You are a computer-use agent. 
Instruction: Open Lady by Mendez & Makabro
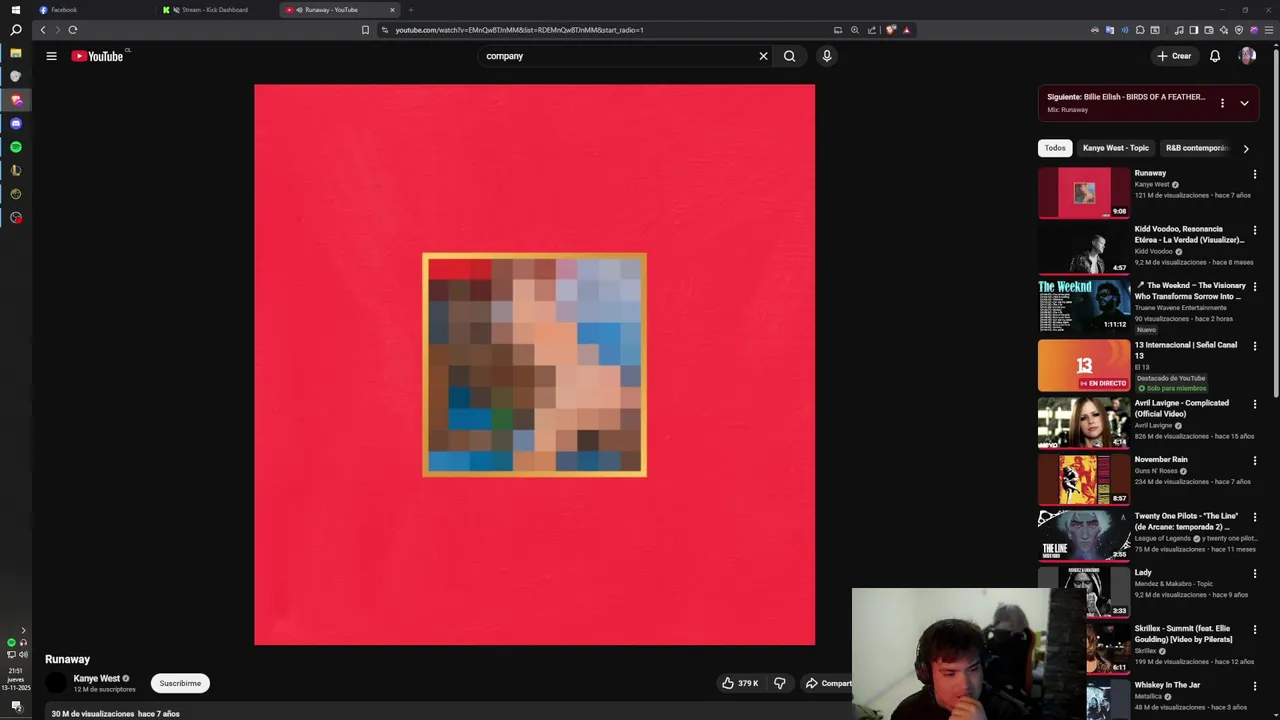click(1143, 573)
